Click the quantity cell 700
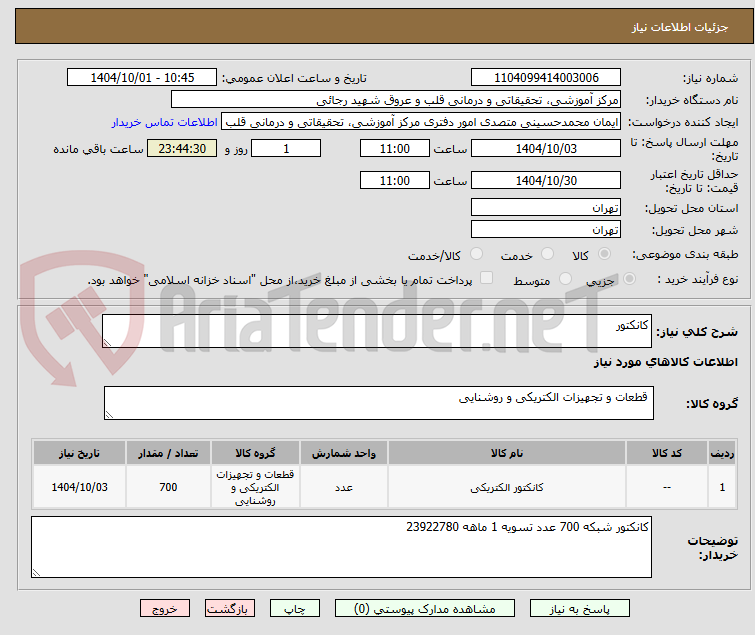The height and width of the screenshot is (635, 755). pos(168,487)
